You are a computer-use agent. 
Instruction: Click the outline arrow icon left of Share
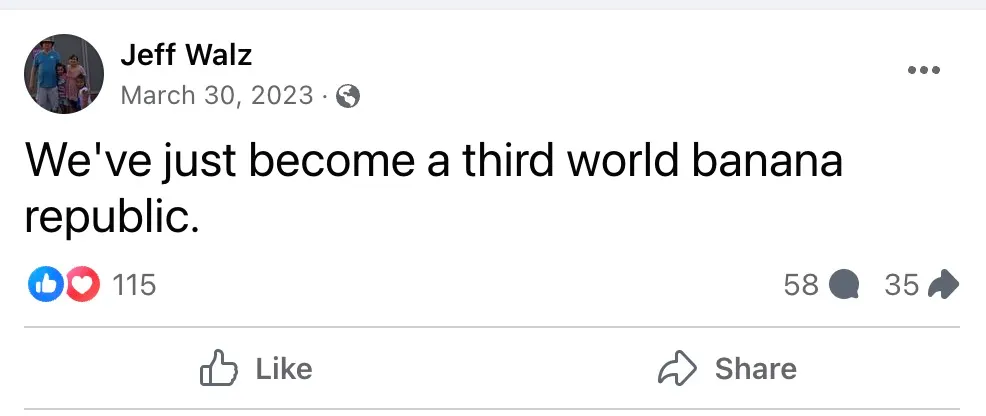pos(676,369)
